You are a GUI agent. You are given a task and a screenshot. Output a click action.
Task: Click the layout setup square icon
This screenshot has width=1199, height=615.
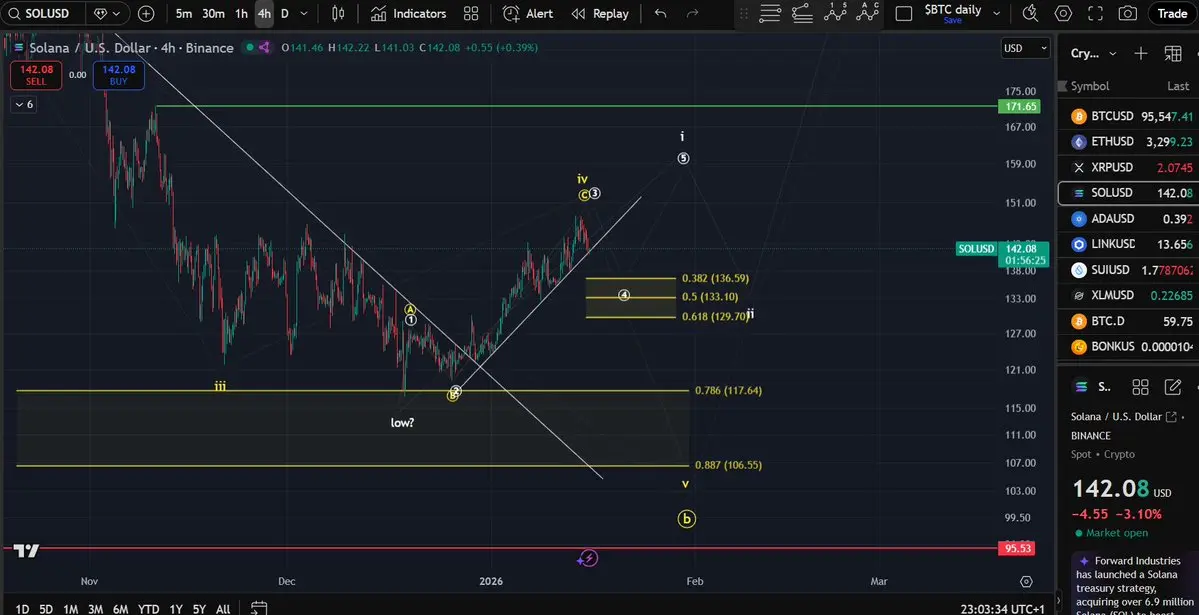click(904, 14)
